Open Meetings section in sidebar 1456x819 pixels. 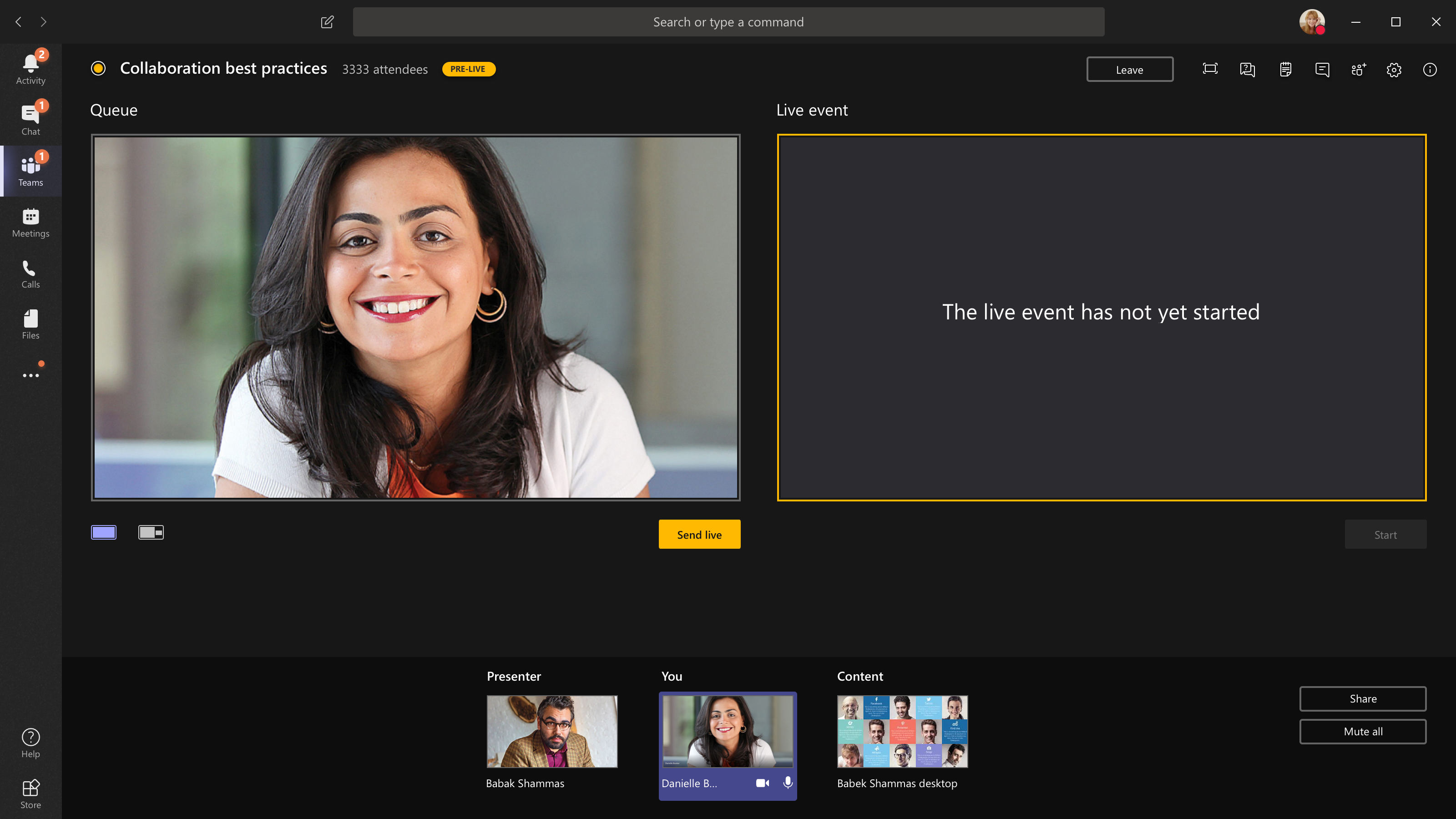click(30, 221)
